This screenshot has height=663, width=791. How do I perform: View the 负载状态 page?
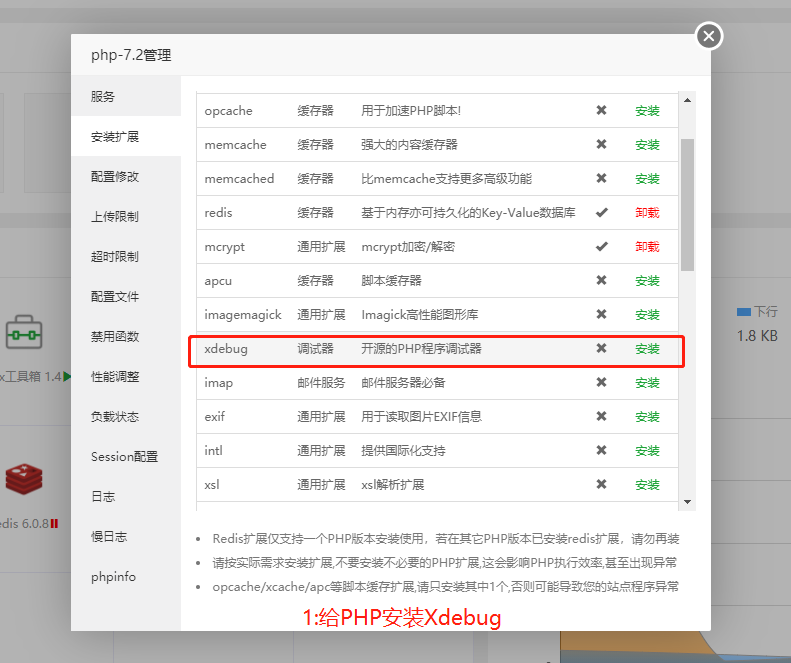tap(126, 416)
